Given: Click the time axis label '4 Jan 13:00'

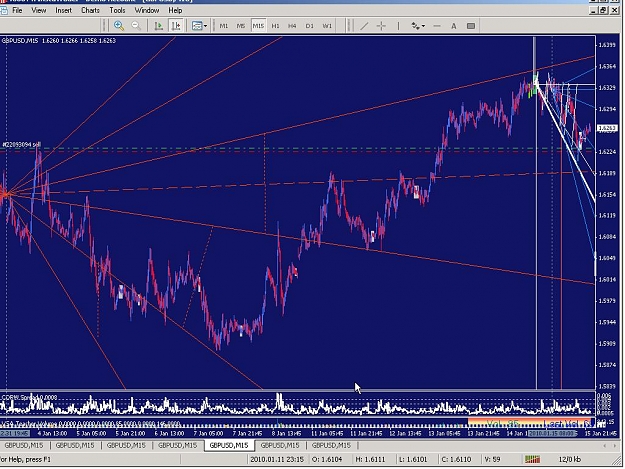Looking at the screenshot, I should pyautogui.click(x=52, y=433).
